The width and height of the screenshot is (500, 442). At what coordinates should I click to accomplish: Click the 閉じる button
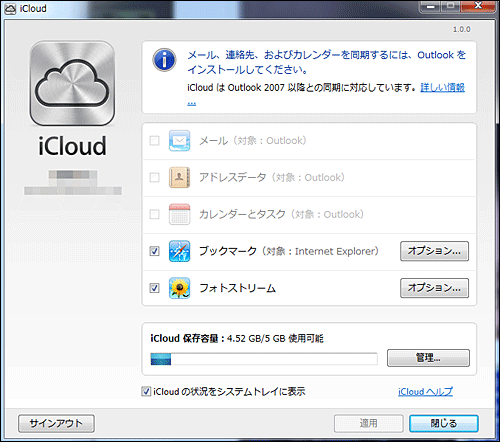[x=444, y=424]
